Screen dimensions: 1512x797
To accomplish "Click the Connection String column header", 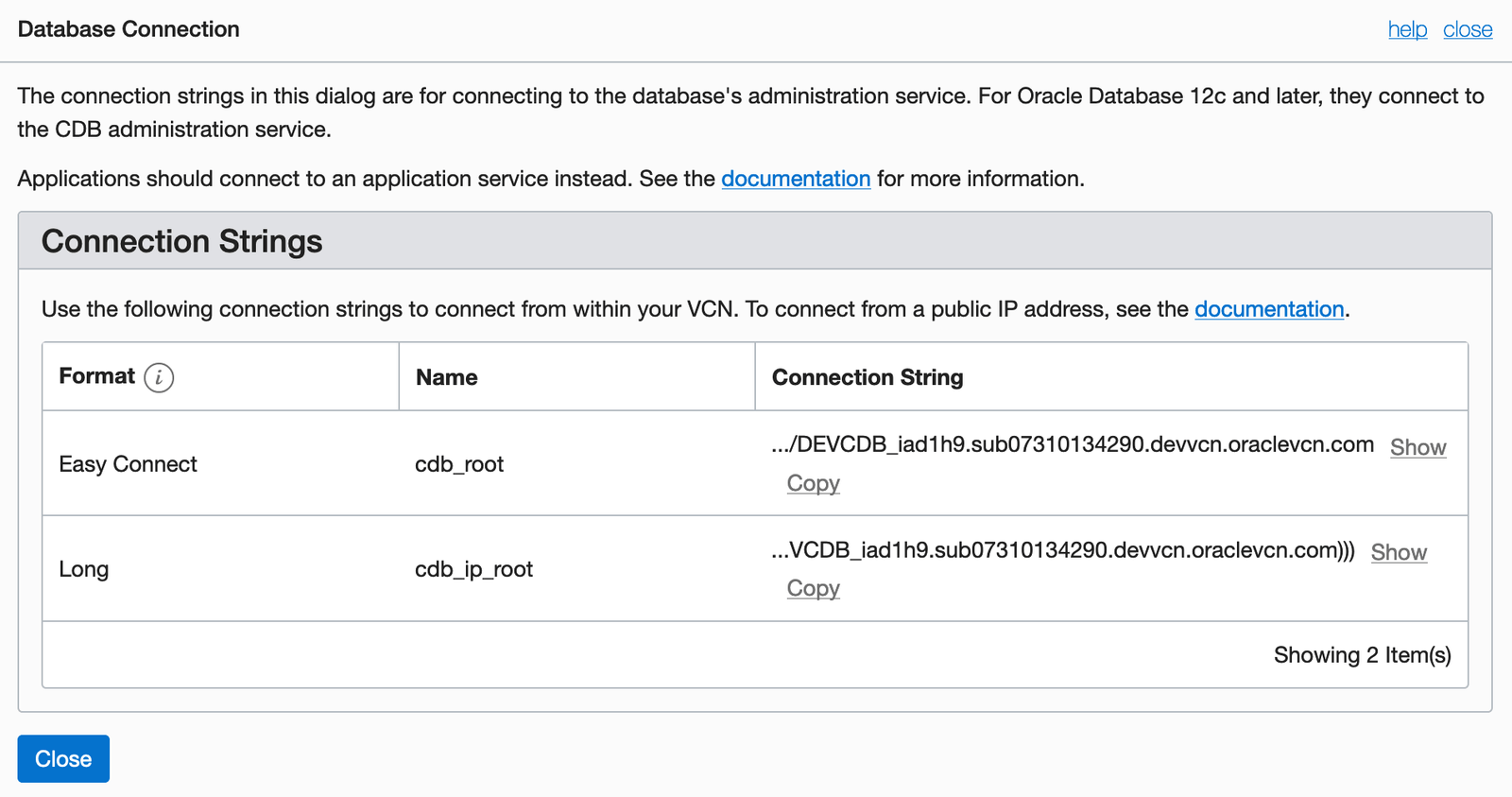I will click(x=868, y=377).
